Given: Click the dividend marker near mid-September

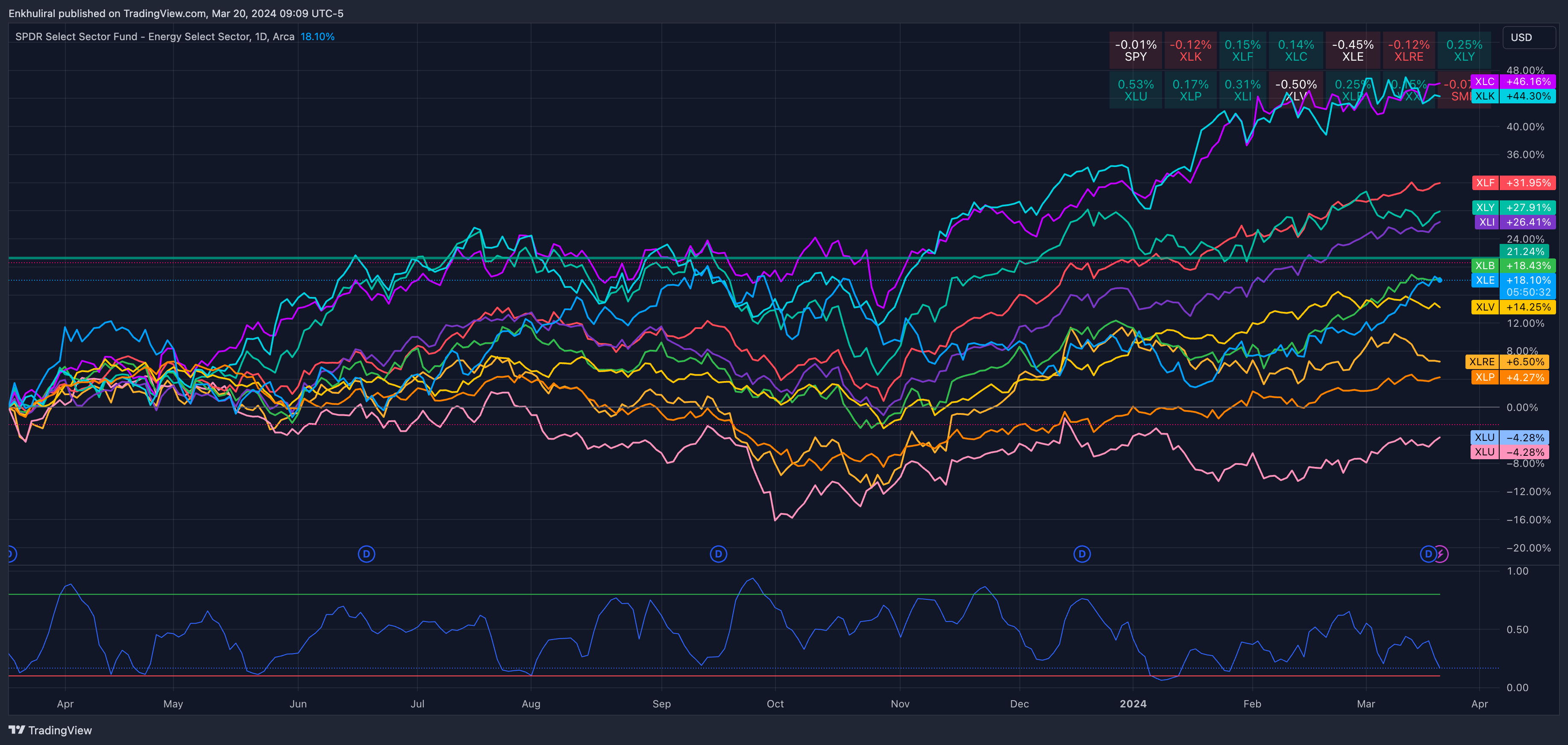Looking at the screenshot, I should [x=718, y=554].
